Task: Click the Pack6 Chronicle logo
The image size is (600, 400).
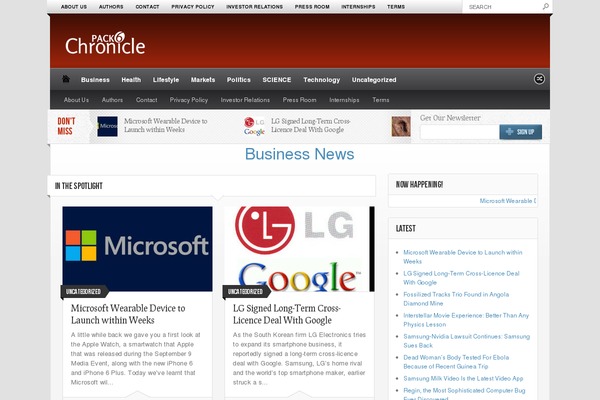Action: (x=105, y=43)
